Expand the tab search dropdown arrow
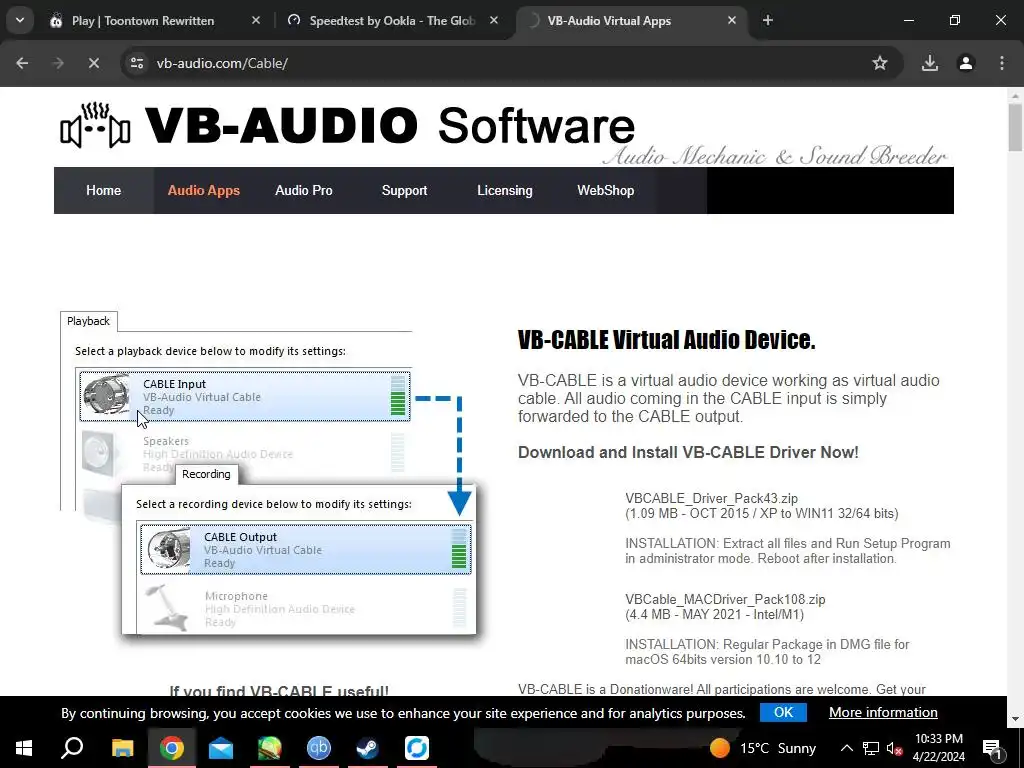1024x768 pixels. coord(20,20)
